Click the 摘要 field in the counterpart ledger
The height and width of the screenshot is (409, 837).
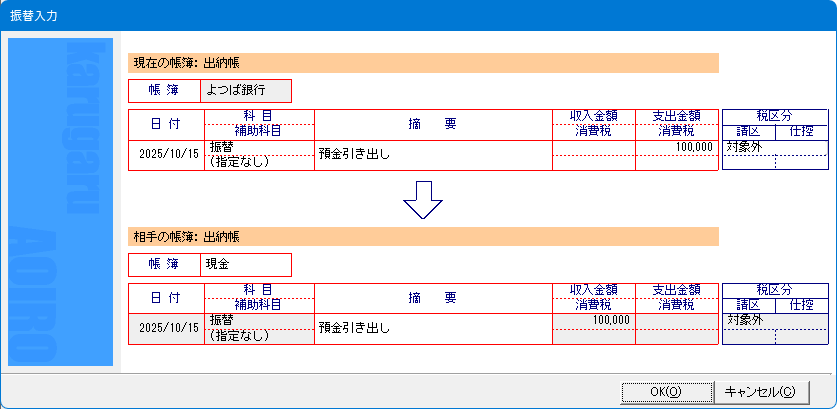click(x=433, y=328)
